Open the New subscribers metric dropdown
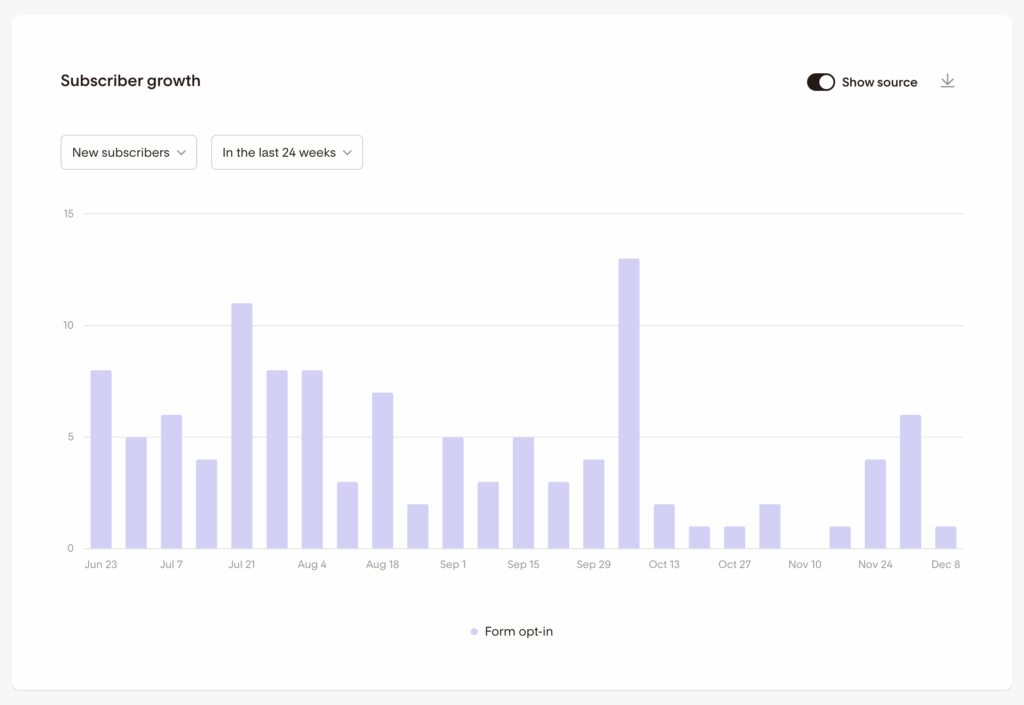 pos(128,152)
